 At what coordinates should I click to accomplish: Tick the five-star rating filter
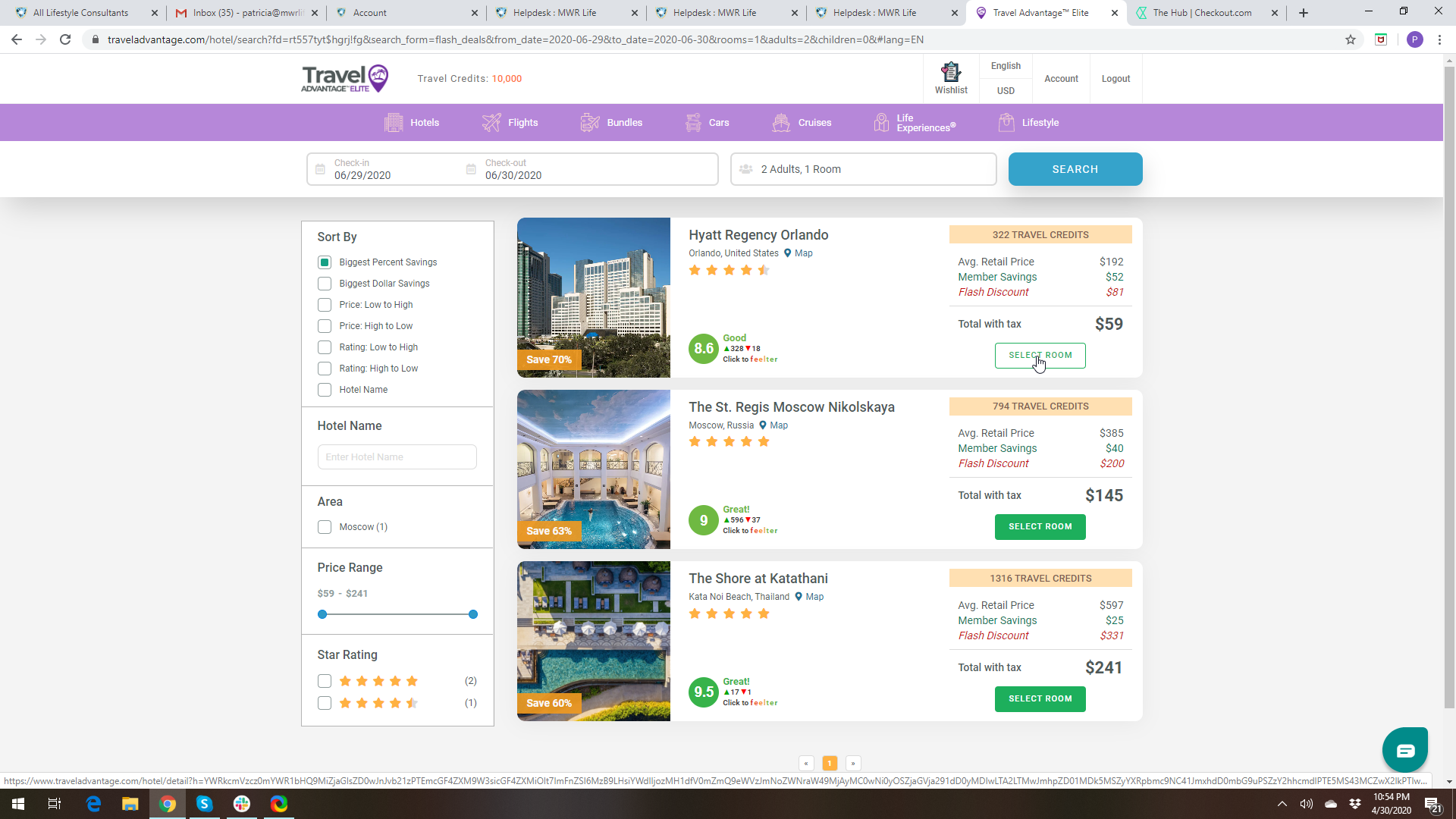[x=325, y=681]
